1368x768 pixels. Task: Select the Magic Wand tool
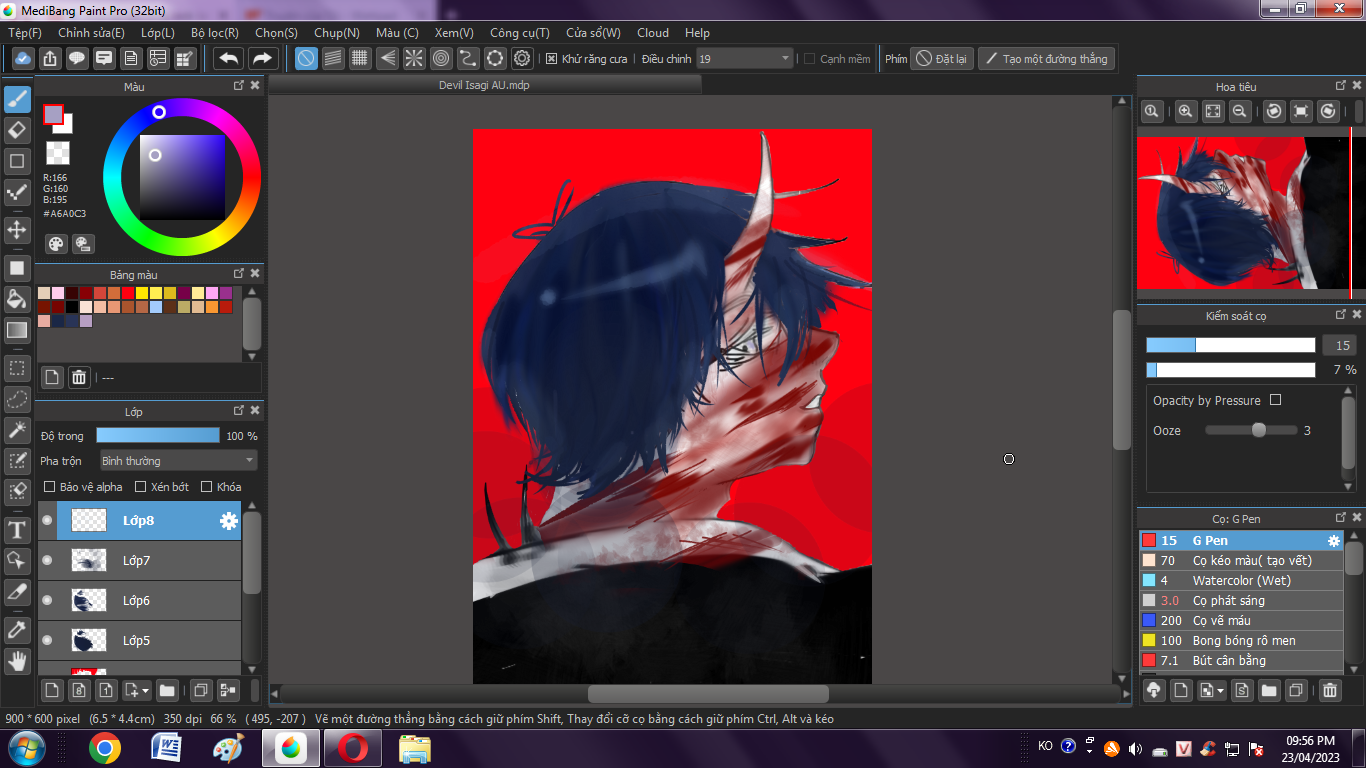click(17, 430)
